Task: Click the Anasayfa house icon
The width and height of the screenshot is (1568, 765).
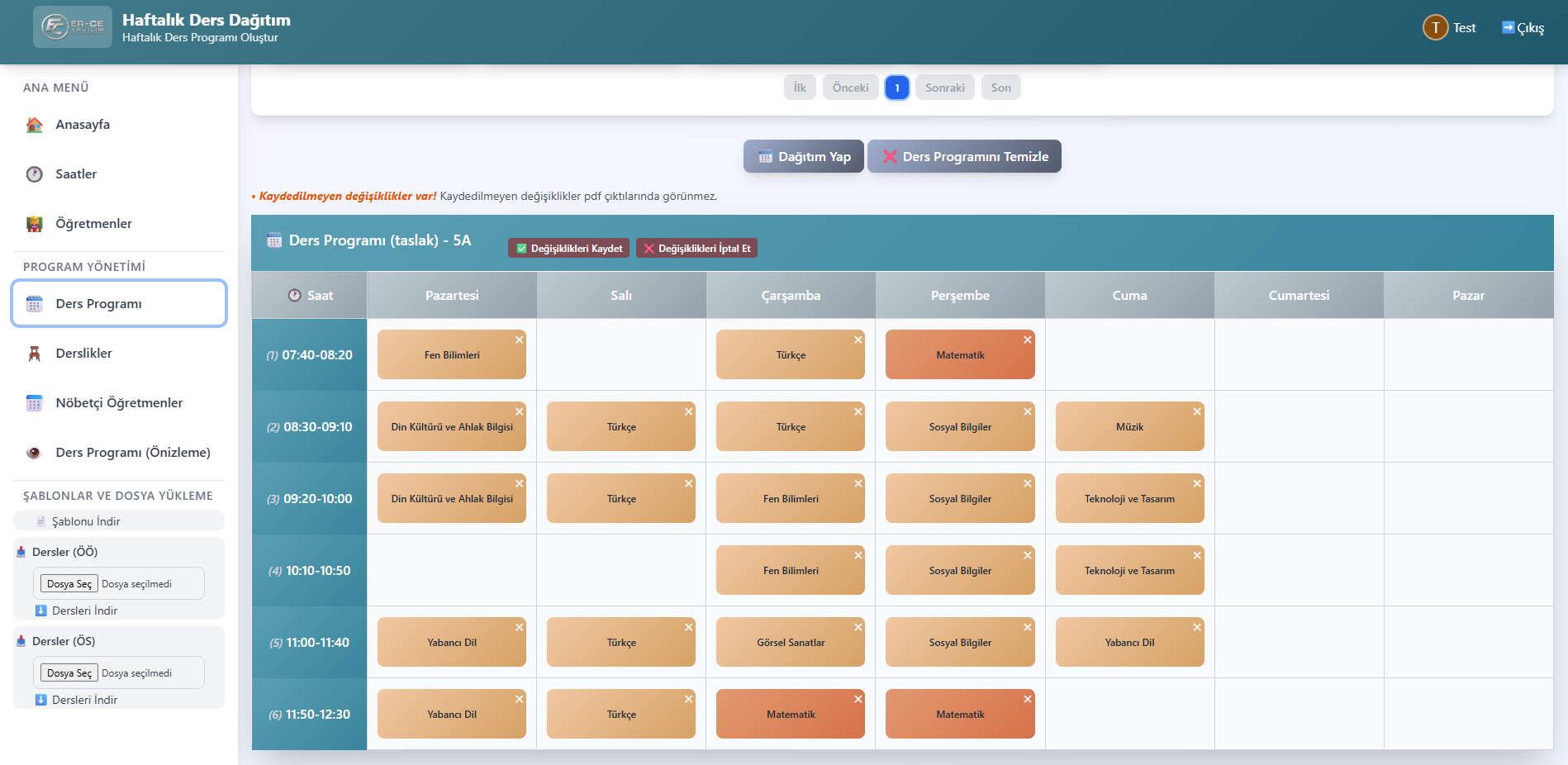Action: 35,125
